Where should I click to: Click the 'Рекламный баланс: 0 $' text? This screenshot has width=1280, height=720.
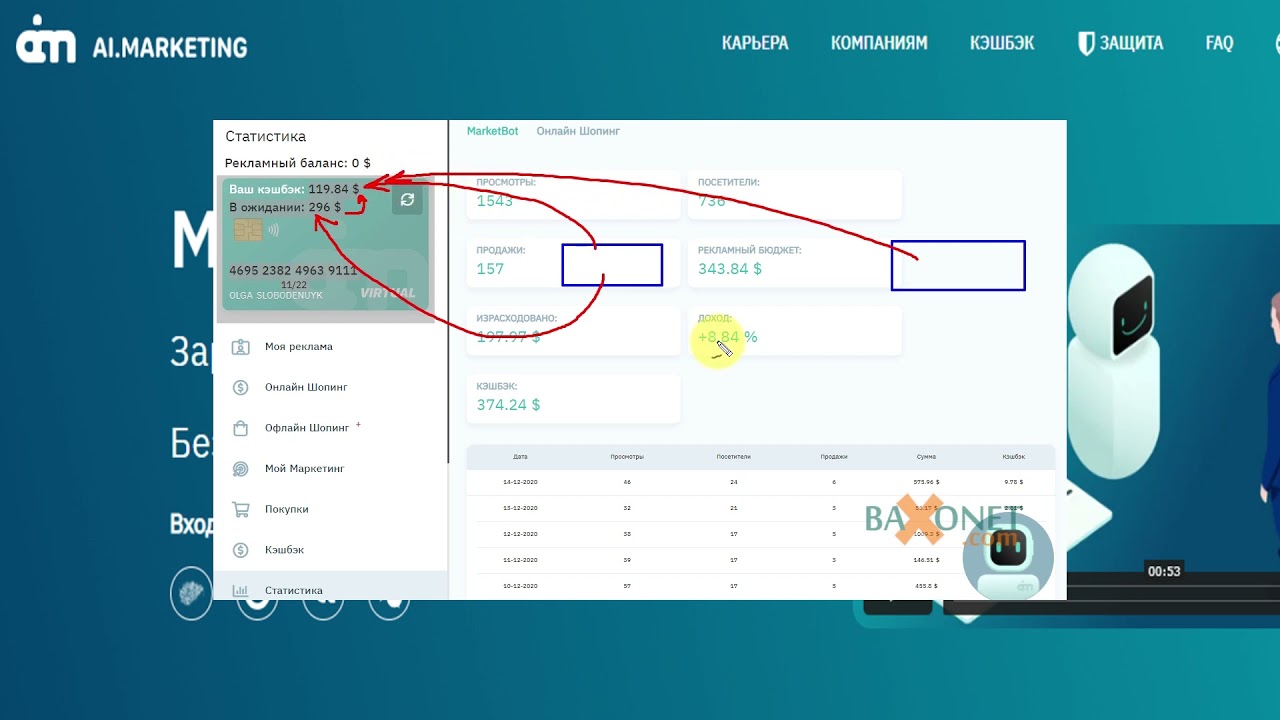tap(298, 163)
